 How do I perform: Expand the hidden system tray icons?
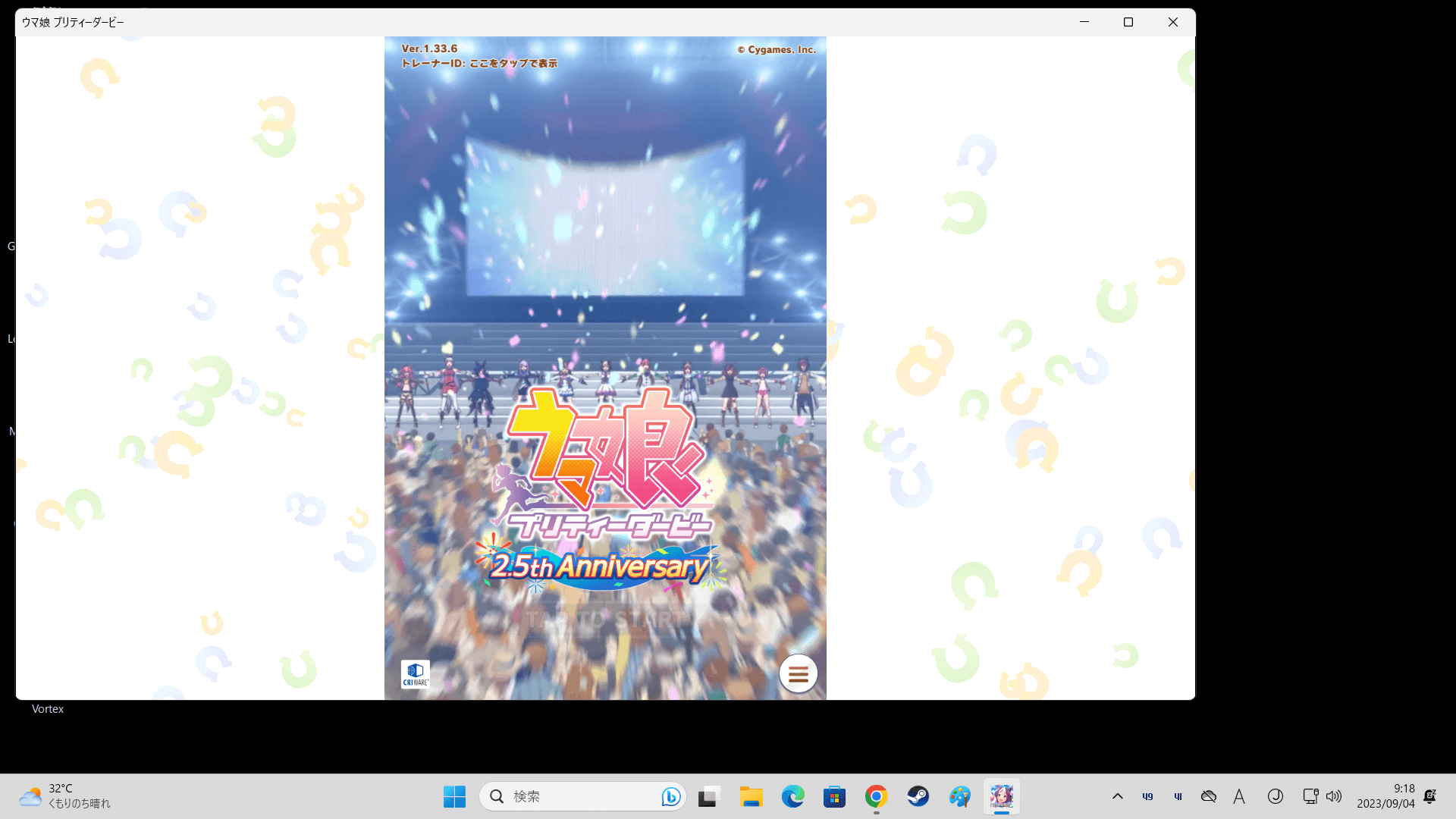[x=1118, y=796]
